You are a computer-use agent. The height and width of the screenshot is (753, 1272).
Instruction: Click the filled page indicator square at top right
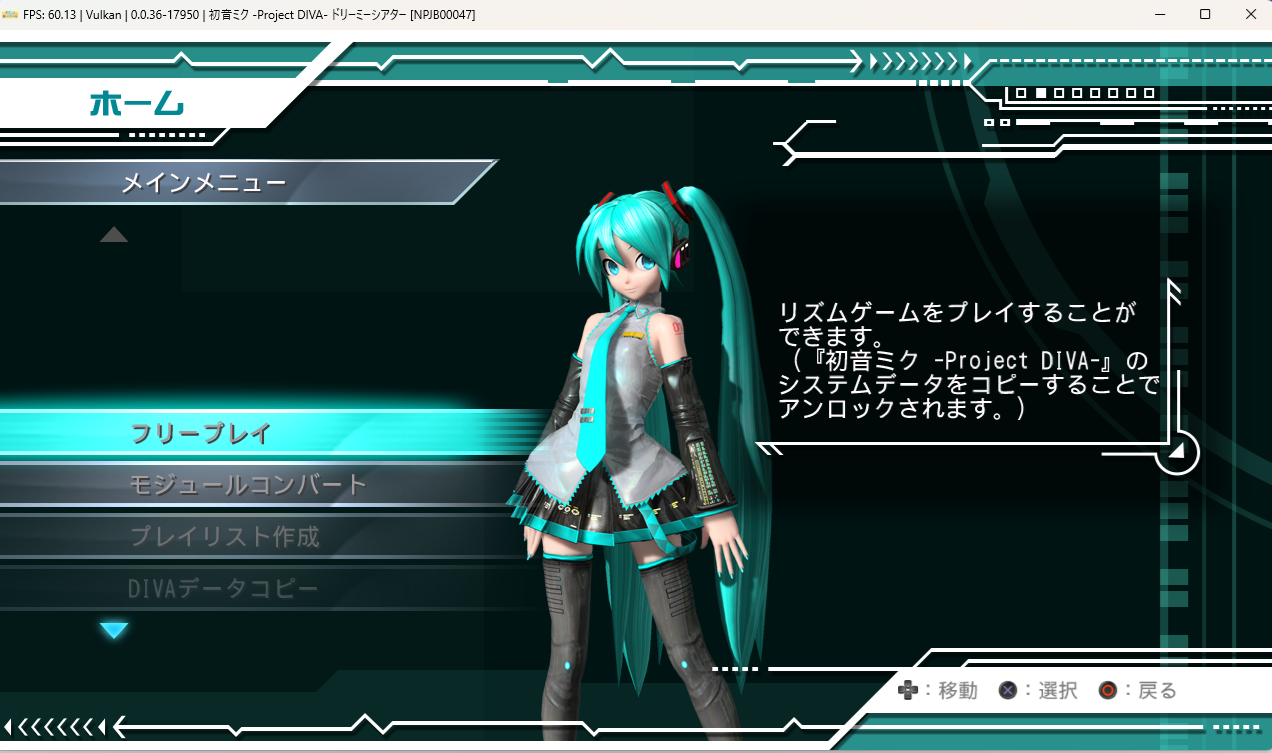pyautogui.click(x=1040, y=93)
